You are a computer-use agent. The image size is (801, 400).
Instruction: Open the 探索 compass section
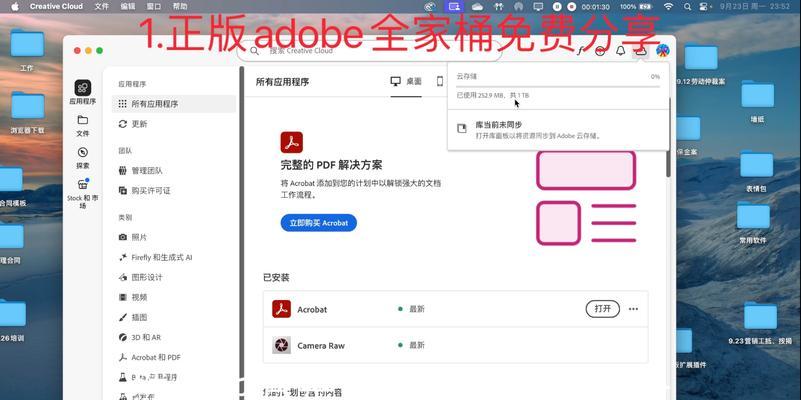83,157
